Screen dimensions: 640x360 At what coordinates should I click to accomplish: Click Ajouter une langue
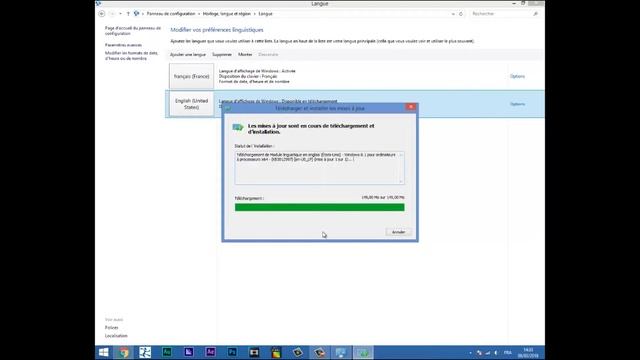coord(188,54)
